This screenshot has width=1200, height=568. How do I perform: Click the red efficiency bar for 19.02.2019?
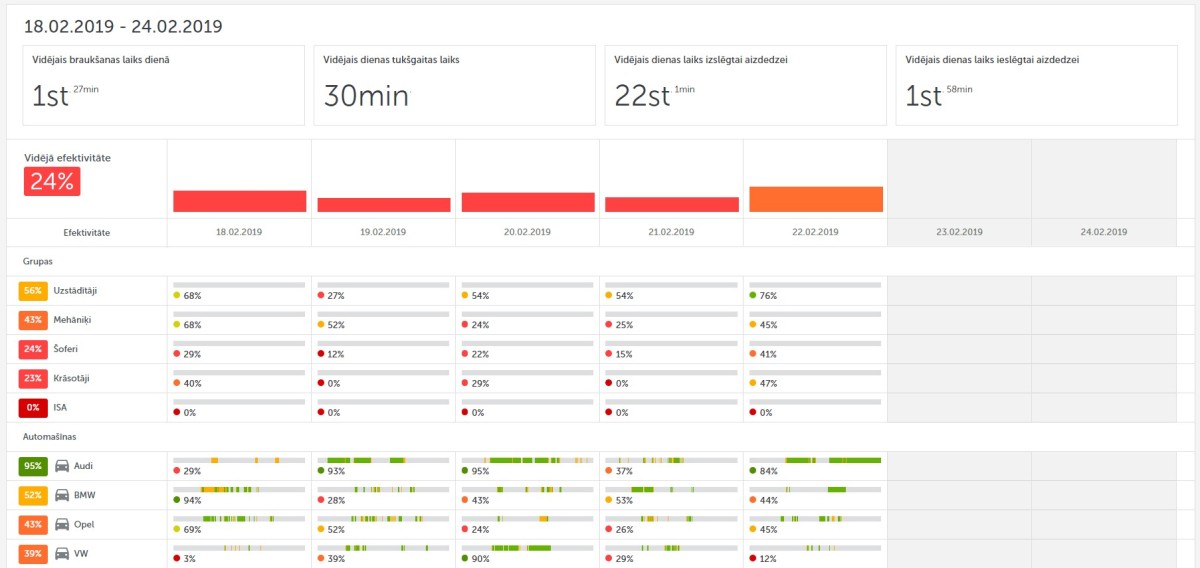coord(383,204)
